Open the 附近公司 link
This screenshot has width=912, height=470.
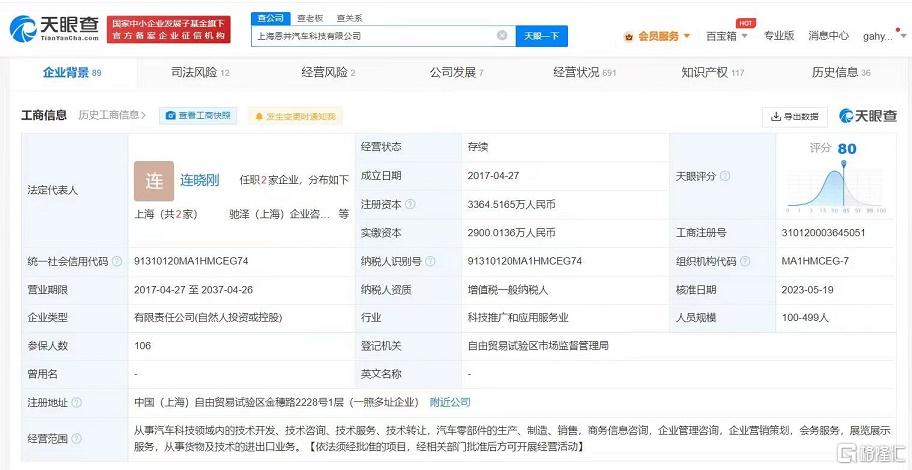point(450,402)
